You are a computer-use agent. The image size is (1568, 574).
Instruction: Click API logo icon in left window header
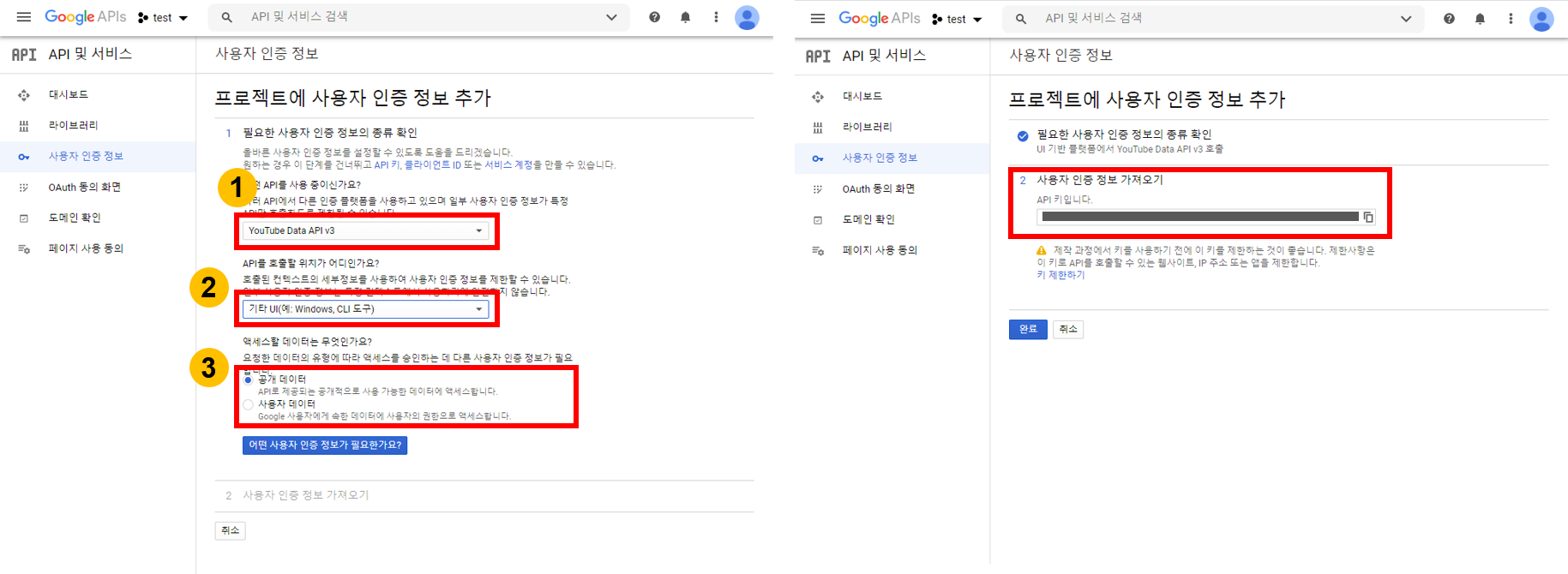[x=24, y=54]
